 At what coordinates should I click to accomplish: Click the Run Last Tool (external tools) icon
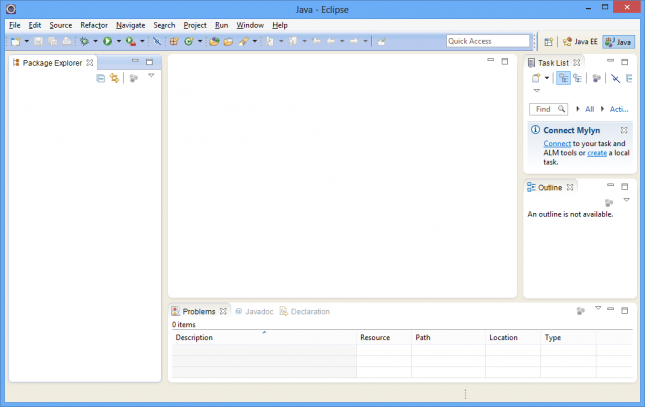pos(131,41)
